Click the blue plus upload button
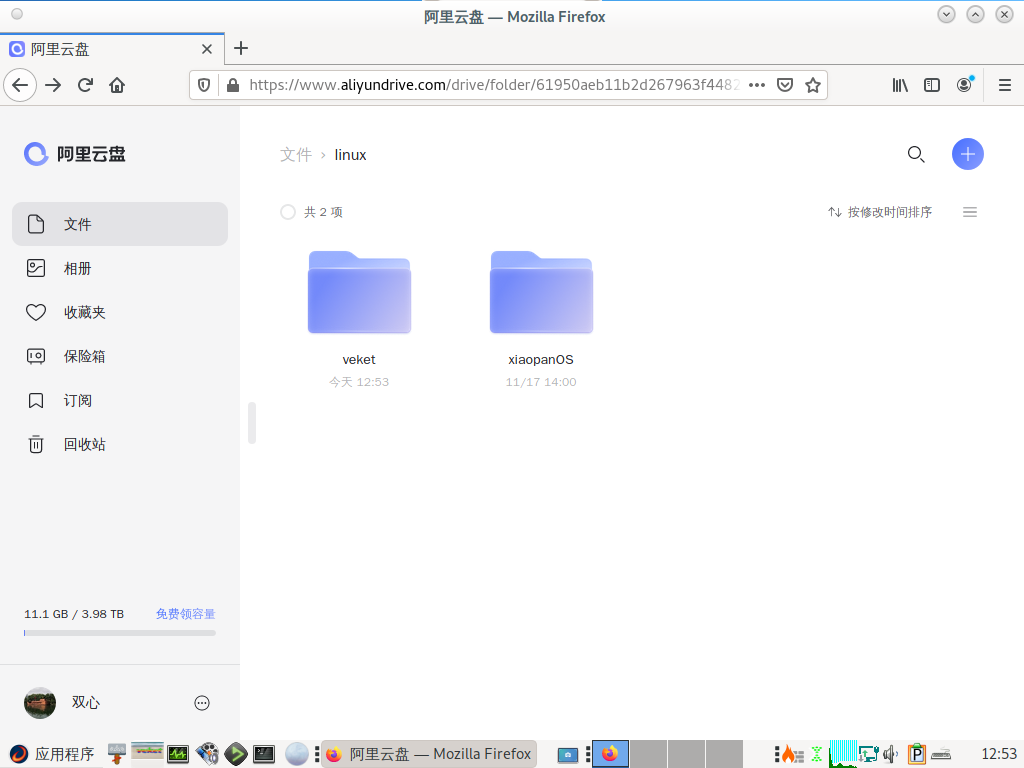The image size is (1024, 768). (968, 154)
